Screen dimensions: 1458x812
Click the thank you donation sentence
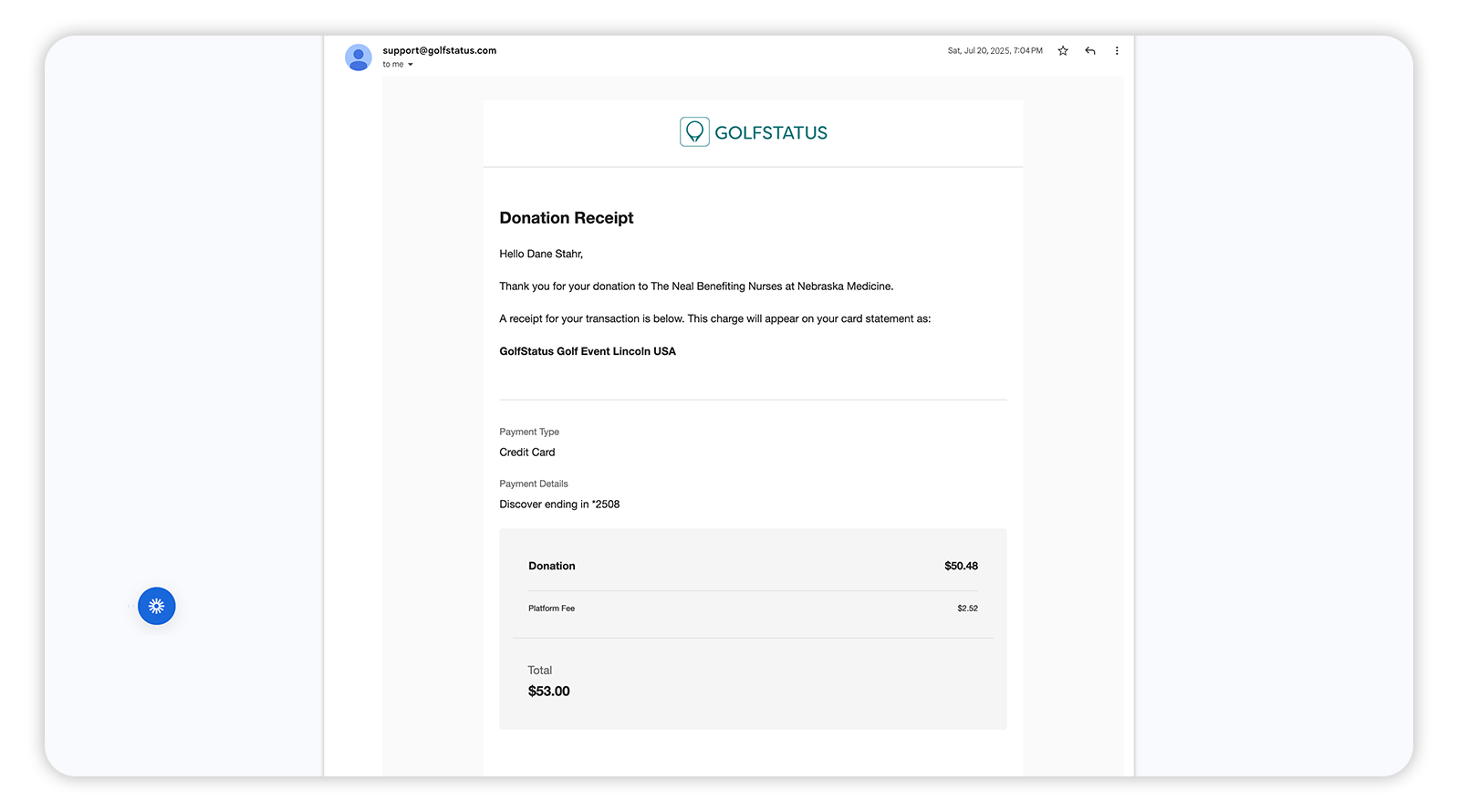point(696,286)
